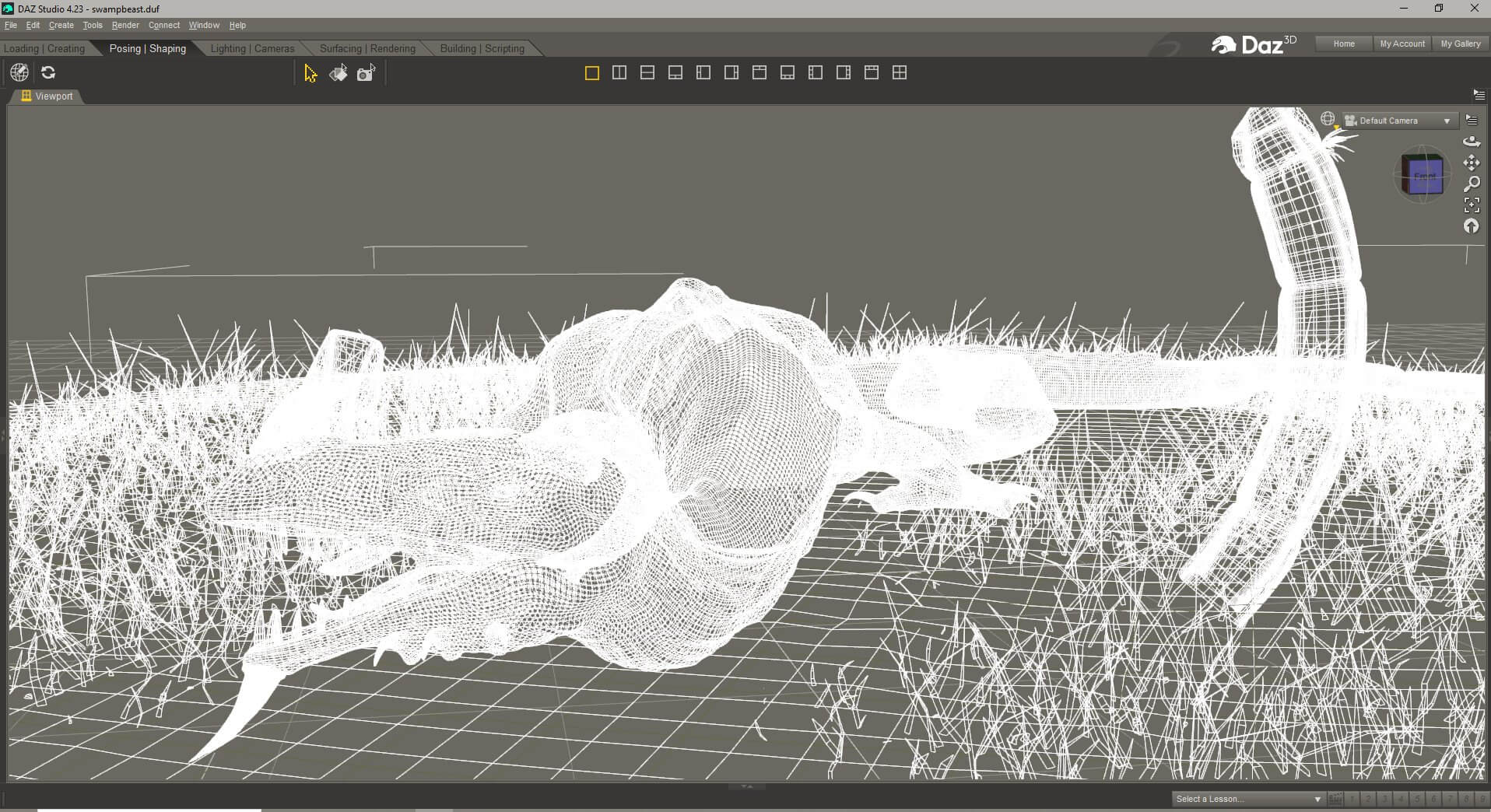Switch to side-by-side two-pane viewport layout
This screenshot has height=812, width=1491.
click(619, 72)
